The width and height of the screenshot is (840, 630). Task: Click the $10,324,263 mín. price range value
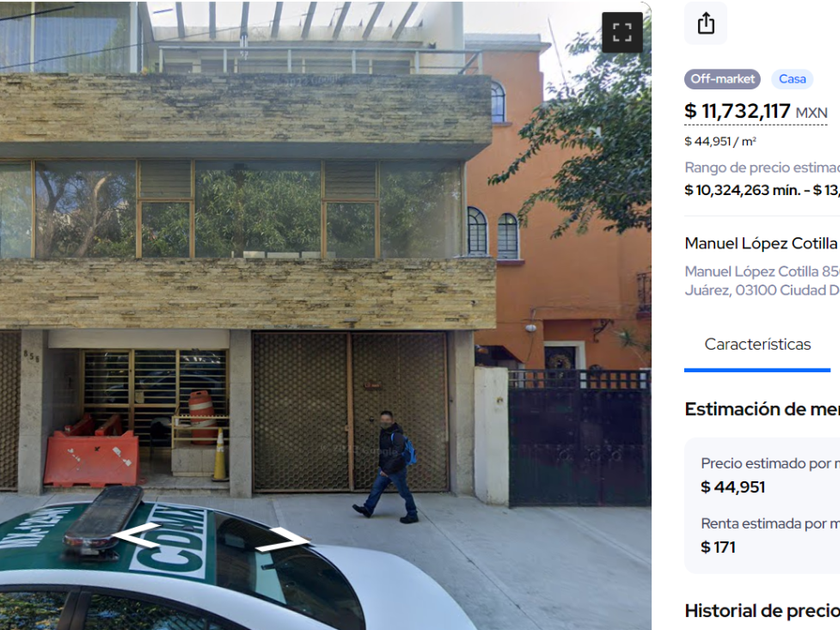744,190
